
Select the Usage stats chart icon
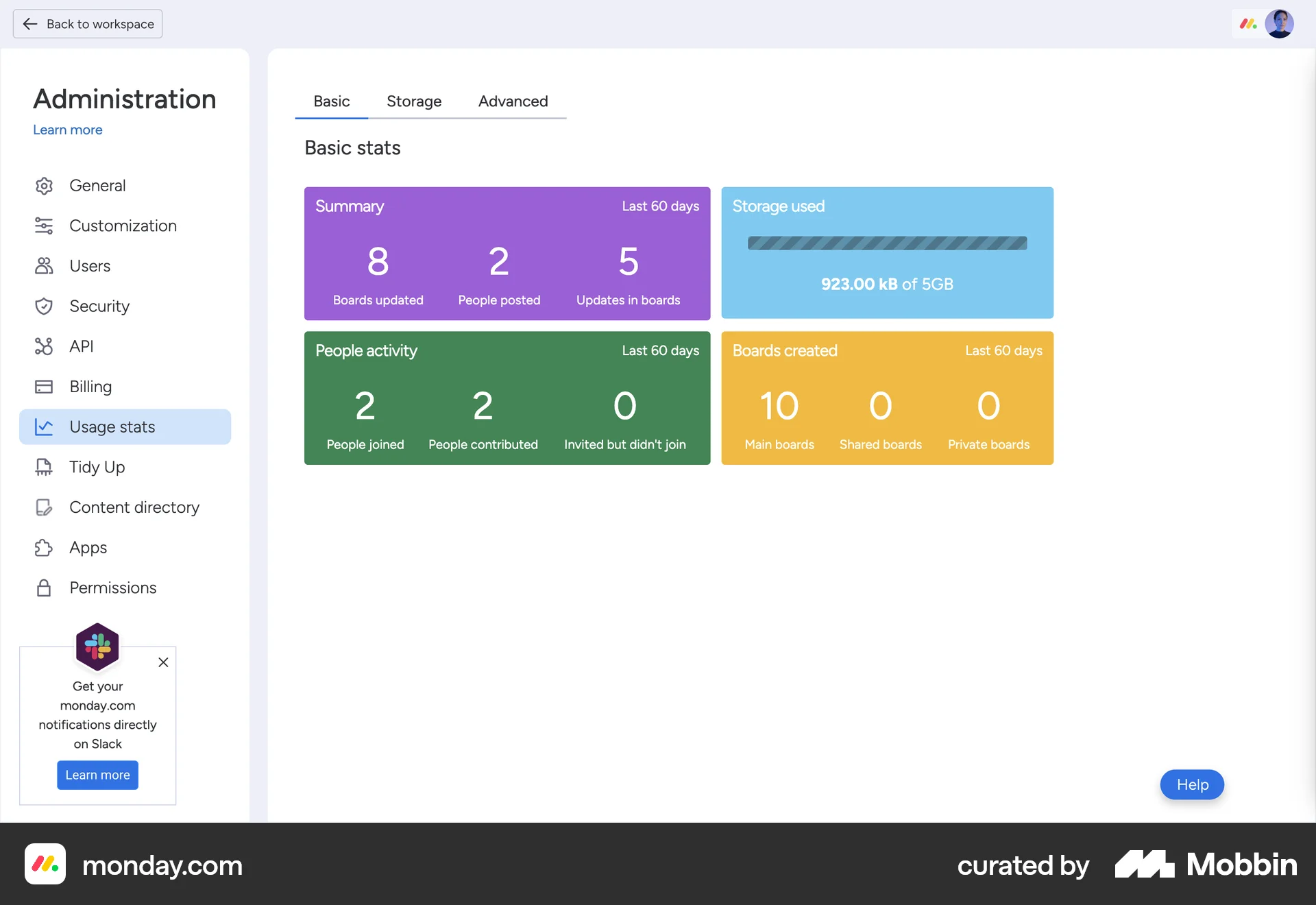point(44,426)
